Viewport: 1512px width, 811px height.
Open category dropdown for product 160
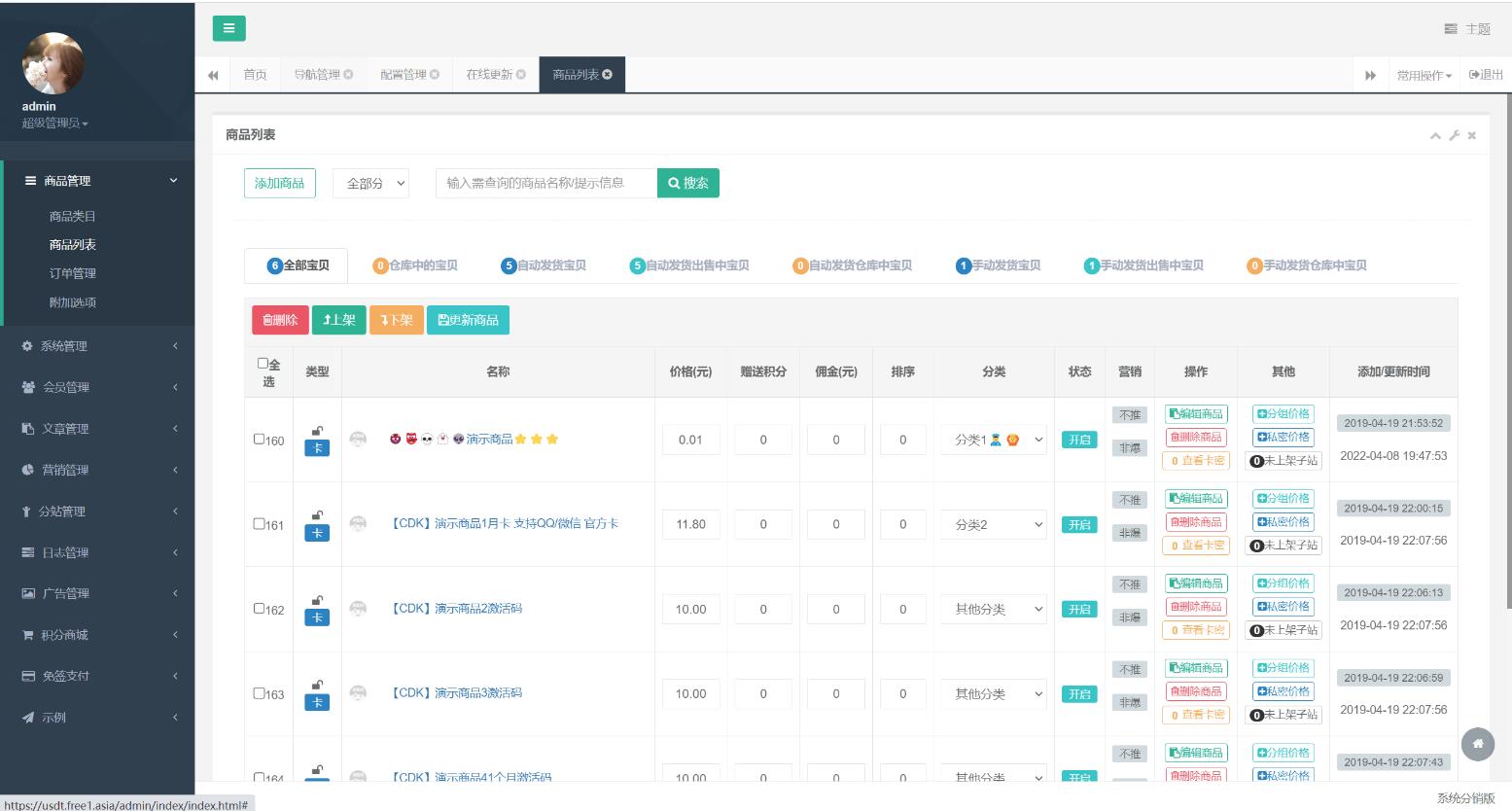(994, 440)
